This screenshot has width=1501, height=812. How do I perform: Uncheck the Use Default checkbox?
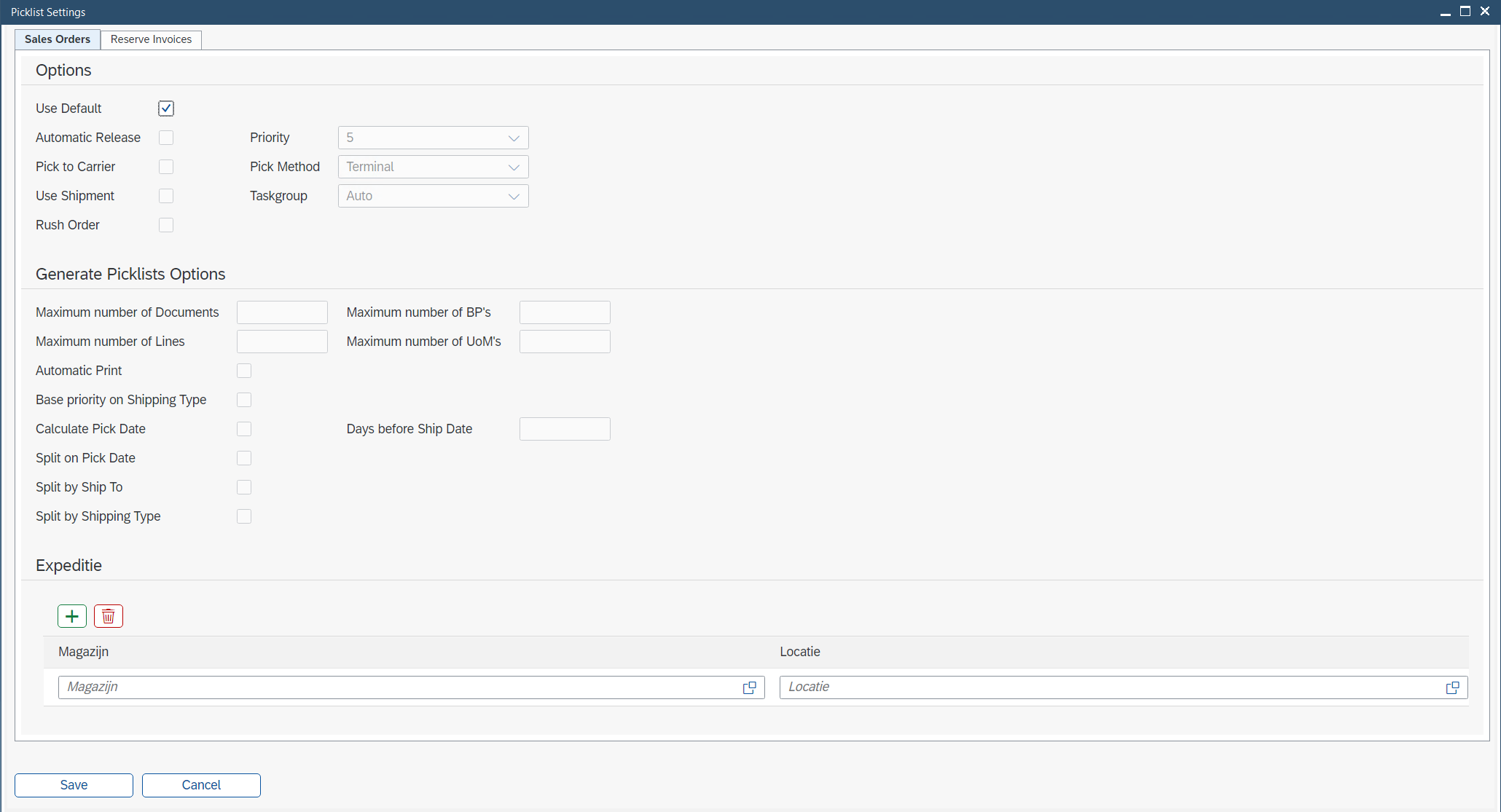click(166, 109)
